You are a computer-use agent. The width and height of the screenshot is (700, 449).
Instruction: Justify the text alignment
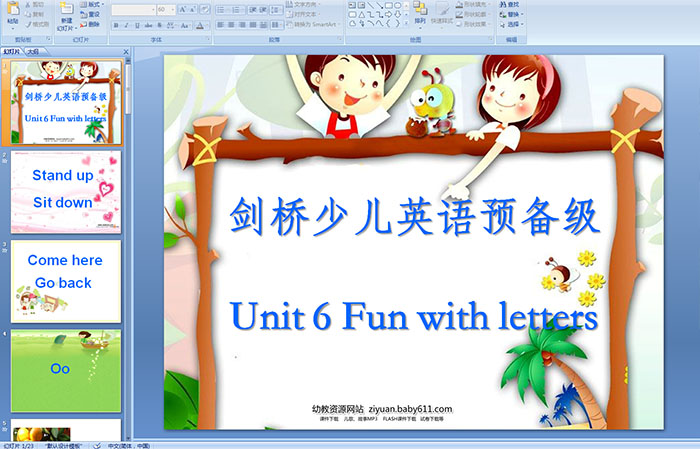coord(253,25)
